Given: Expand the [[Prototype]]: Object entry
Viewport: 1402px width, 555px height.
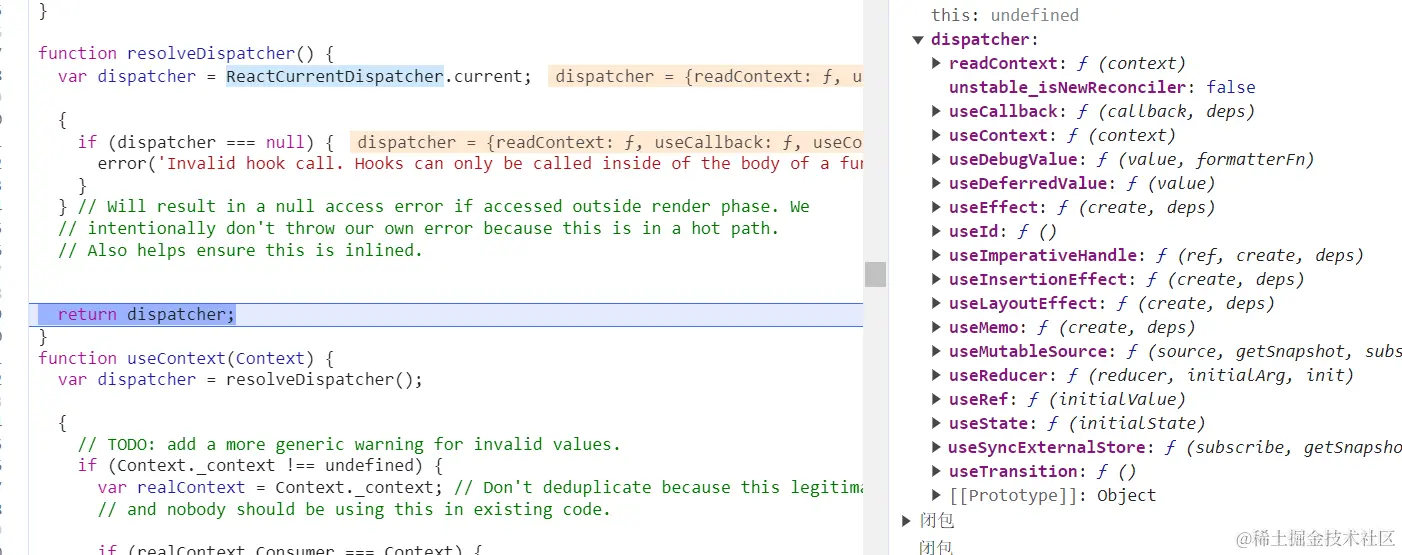Looking at the screenshot, I should (x=937, y=495).
